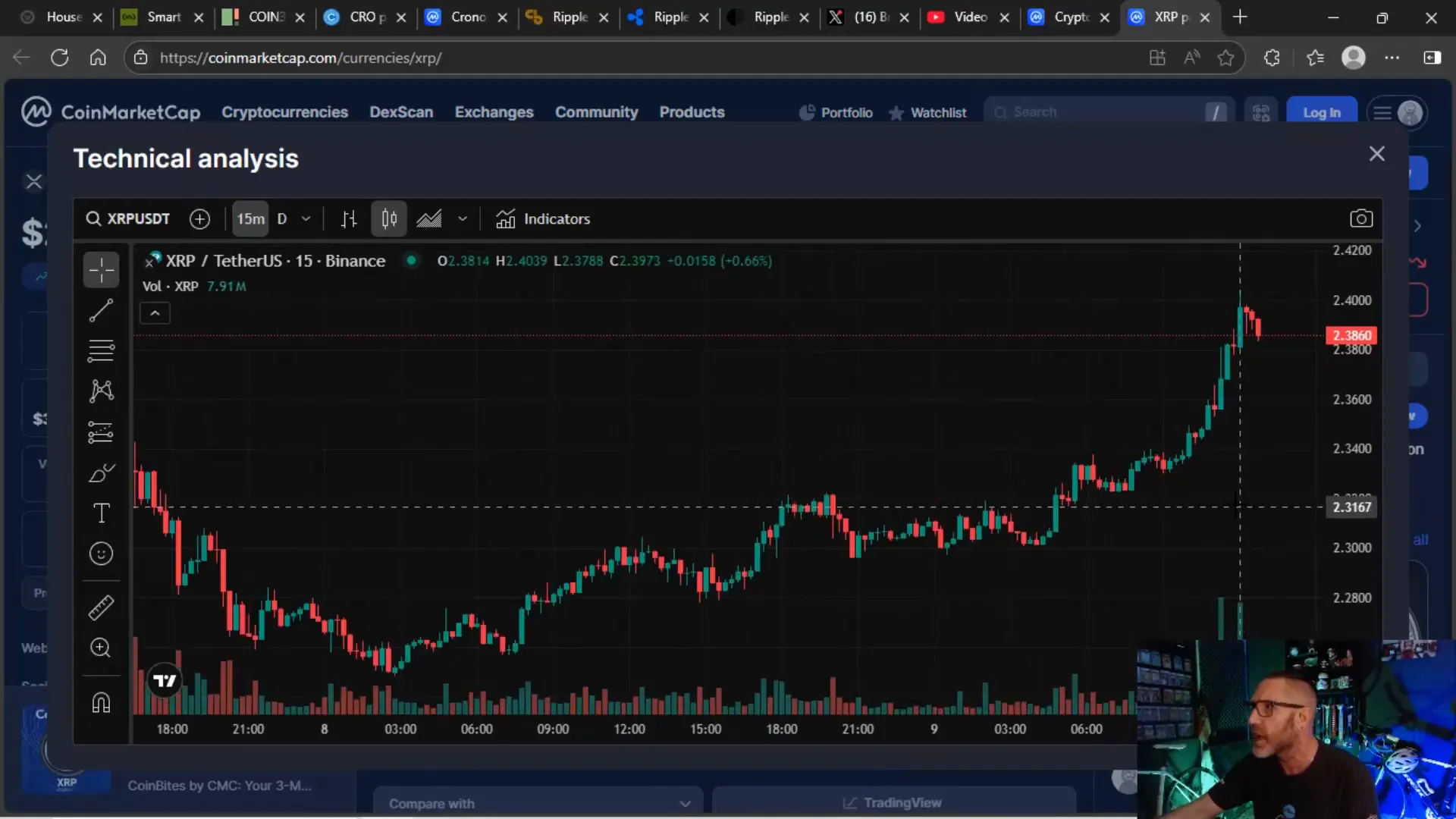Open the Cryptocurrencies menu
Image resolution: width=1456 pixels, height=819 pixels.
(x=284, y=112)
